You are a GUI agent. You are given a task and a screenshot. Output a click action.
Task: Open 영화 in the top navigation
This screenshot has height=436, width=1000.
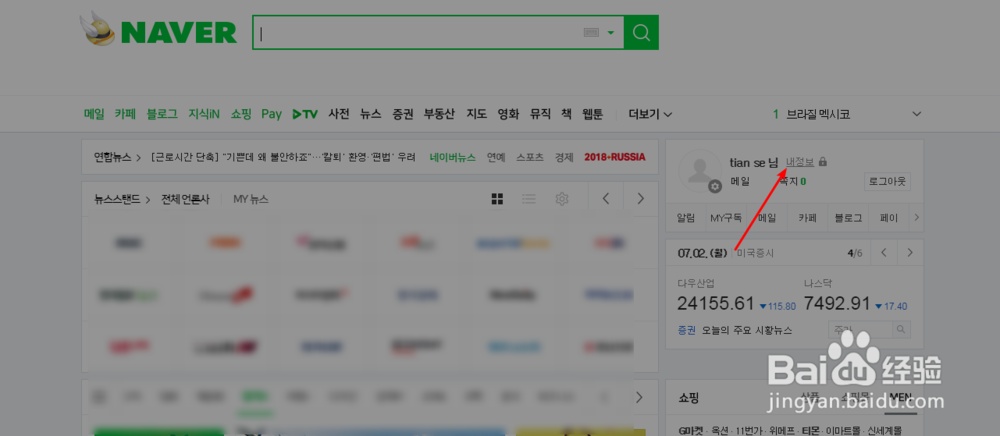click(508, 114)
